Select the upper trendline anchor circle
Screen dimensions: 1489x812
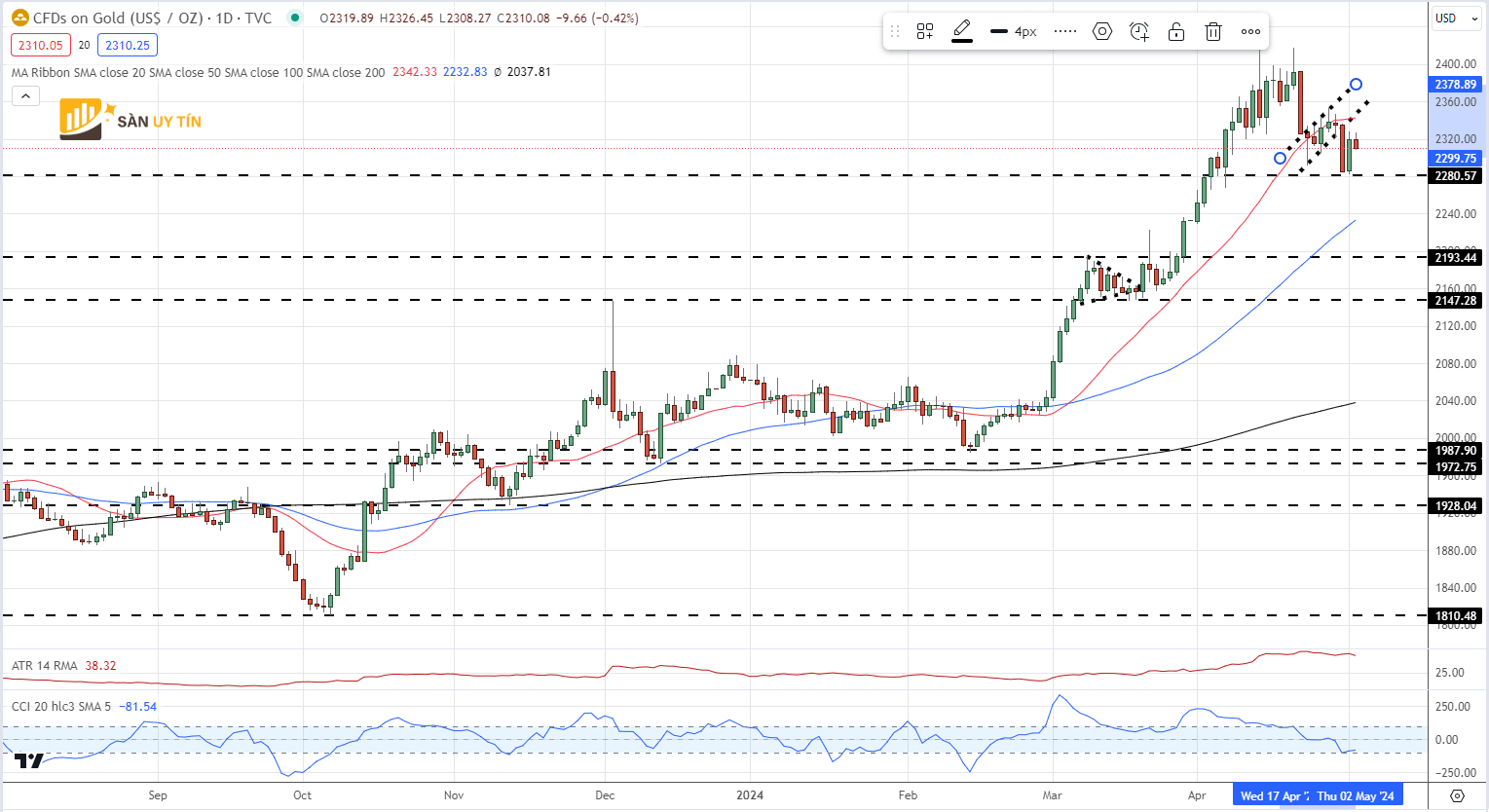tap(1356, 85)
